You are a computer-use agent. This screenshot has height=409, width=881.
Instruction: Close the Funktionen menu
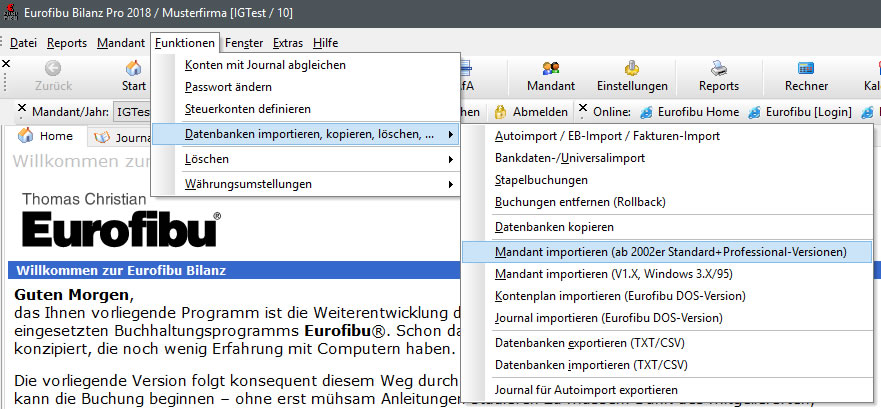(185, 43)
